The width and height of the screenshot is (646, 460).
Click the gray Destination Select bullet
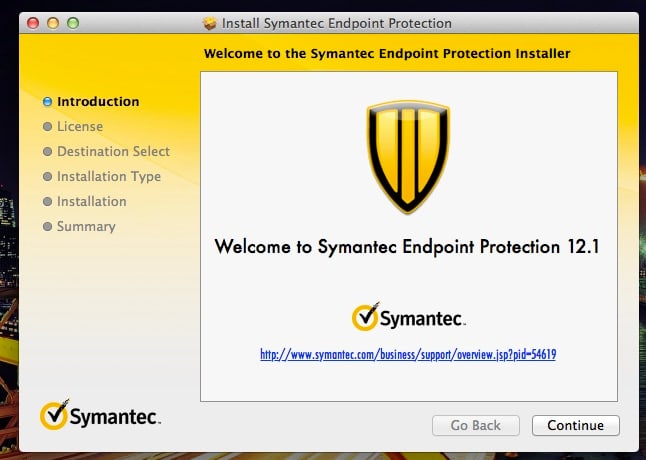tap(47, 152)
